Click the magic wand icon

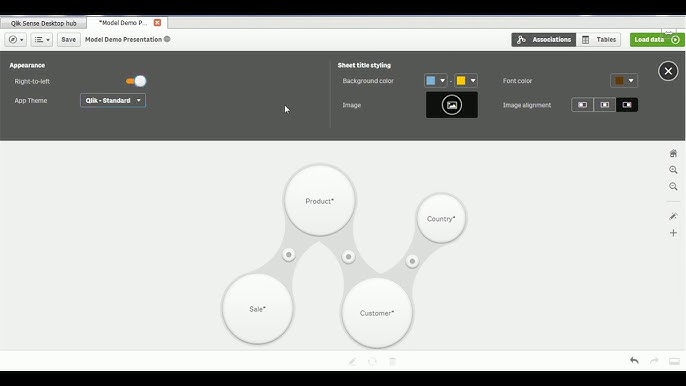click(x=673, y=216)
